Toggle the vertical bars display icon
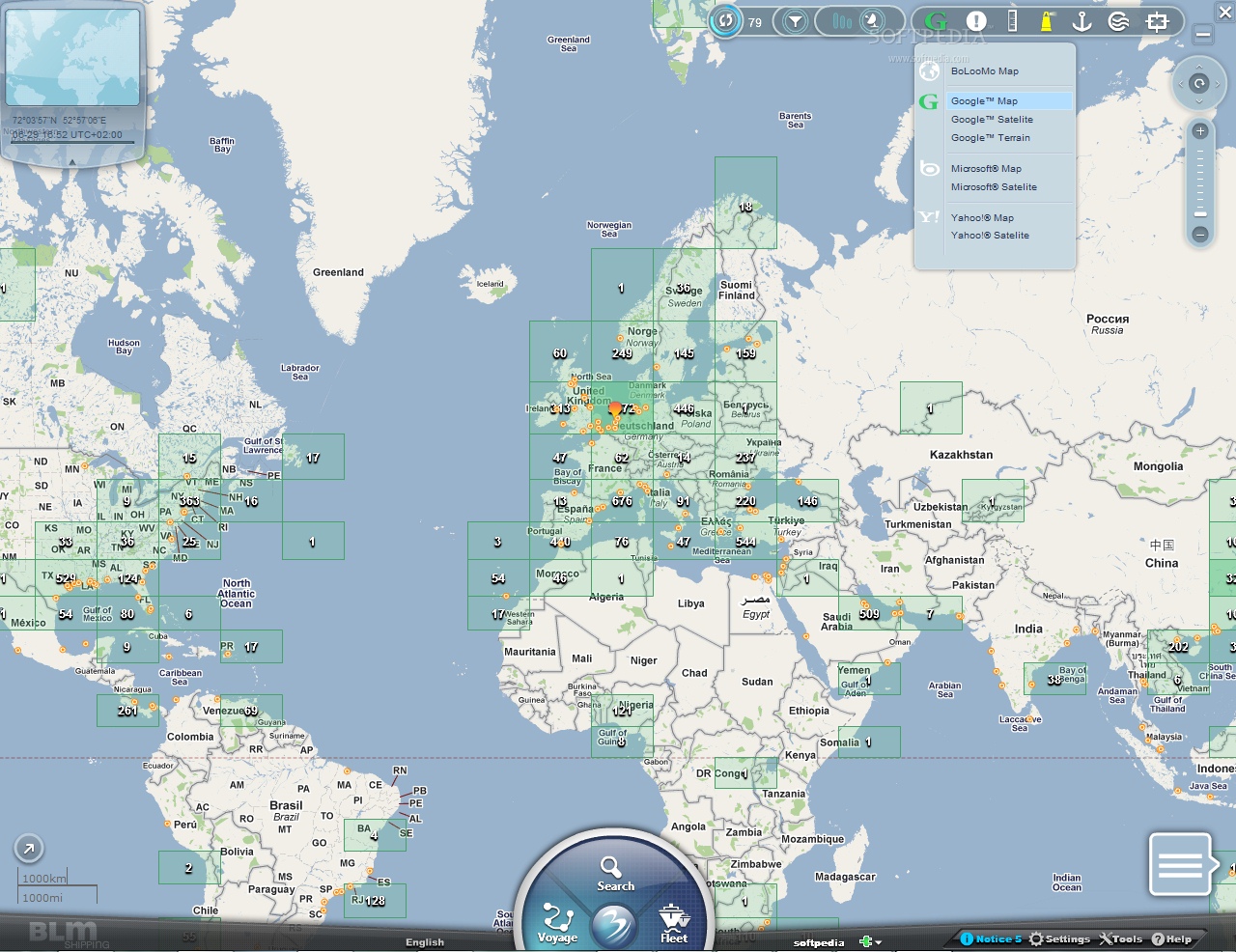The width and height of the screenshot is (1236, 952). (843, 21)
